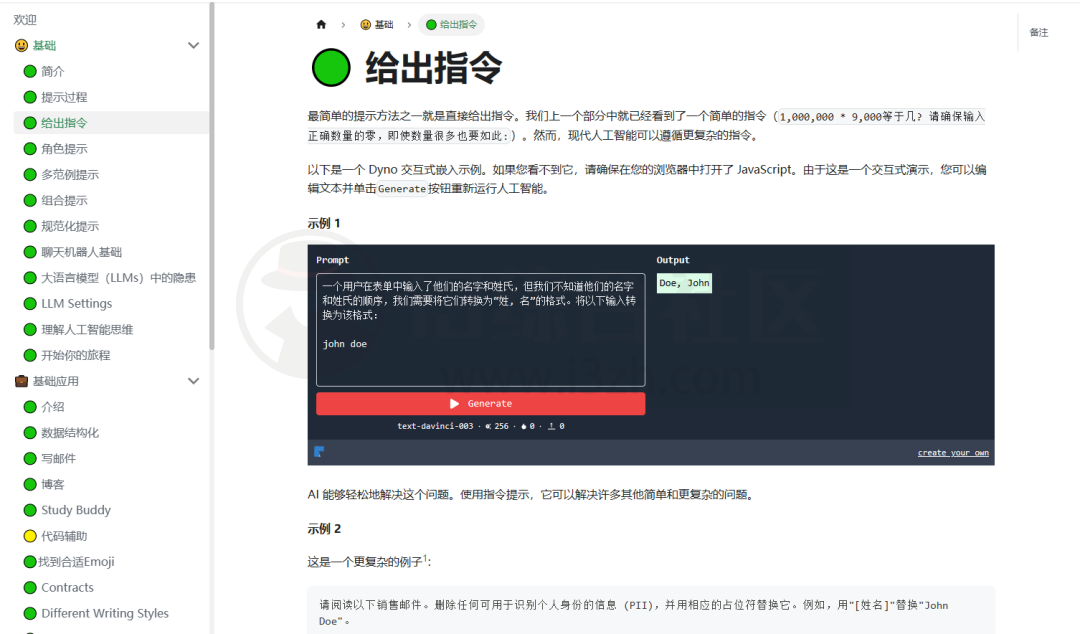The height and width of the screenshot is (634, 1080).
Task: Open the 欢迎 page in sidebar
Action: pos(25,20)
